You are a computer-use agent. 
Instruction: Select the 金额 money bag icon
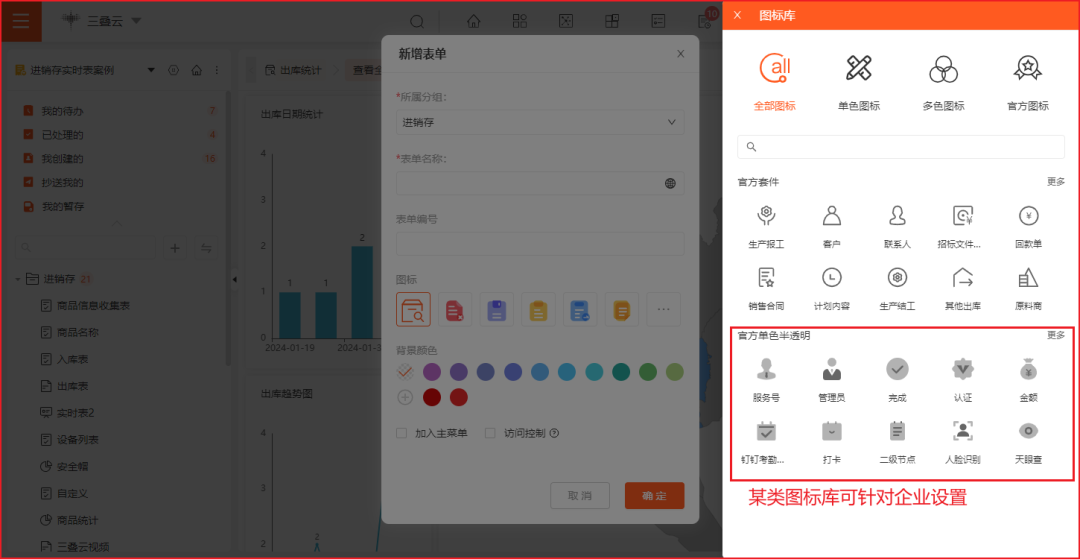click(1028, 369)
